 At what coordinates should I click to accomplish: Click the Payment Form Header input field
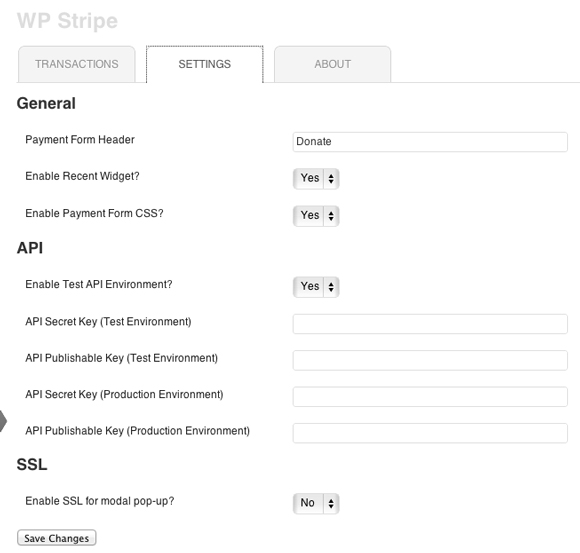pyautogui.click(x=430, y=142)
